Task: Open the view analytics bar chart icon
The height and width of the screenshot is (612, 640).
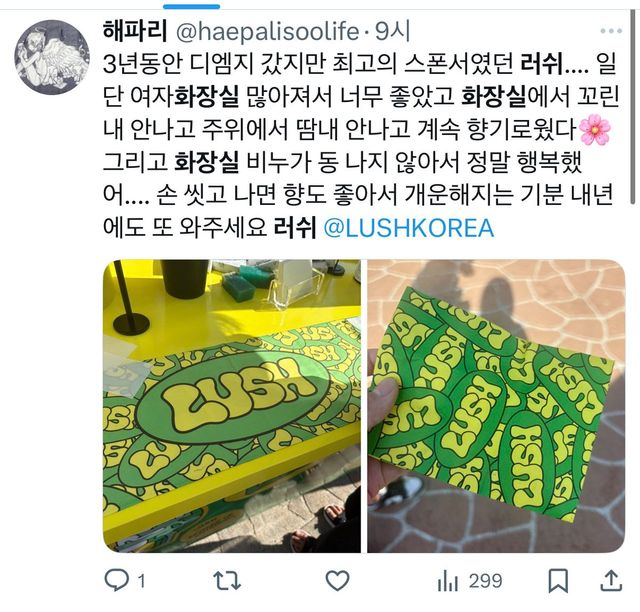Action: point(448,581)
